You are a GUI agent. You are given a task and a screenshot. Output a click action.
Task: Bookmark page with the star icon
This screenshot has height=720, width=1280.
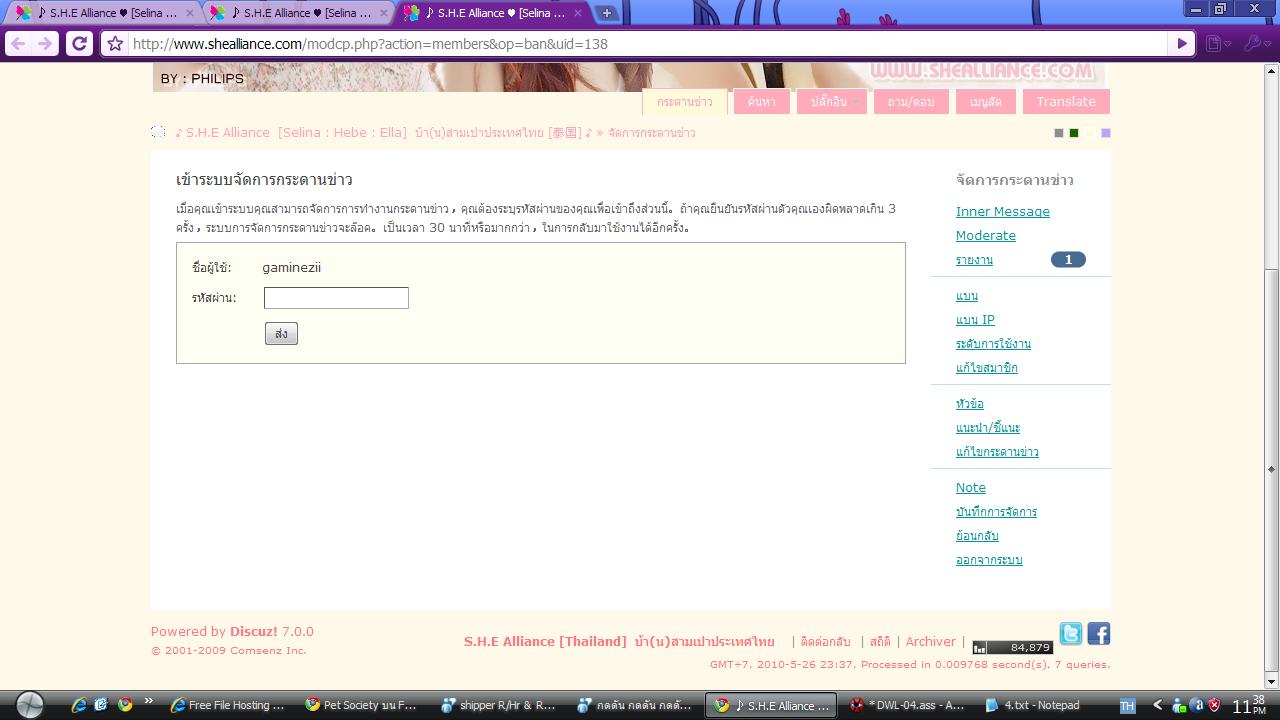pos(115,44)
